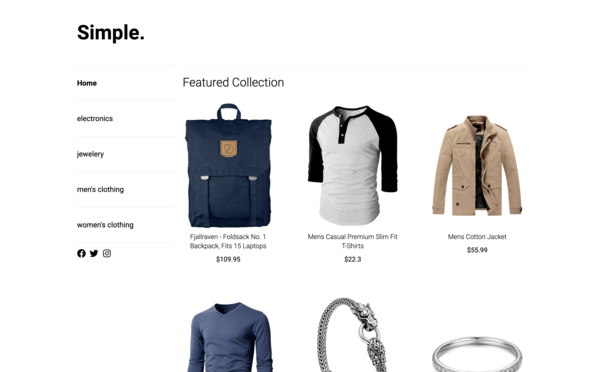
Task: Open Mens Casual Premium Slim Fit title
Action: click(x=353, y=241)
